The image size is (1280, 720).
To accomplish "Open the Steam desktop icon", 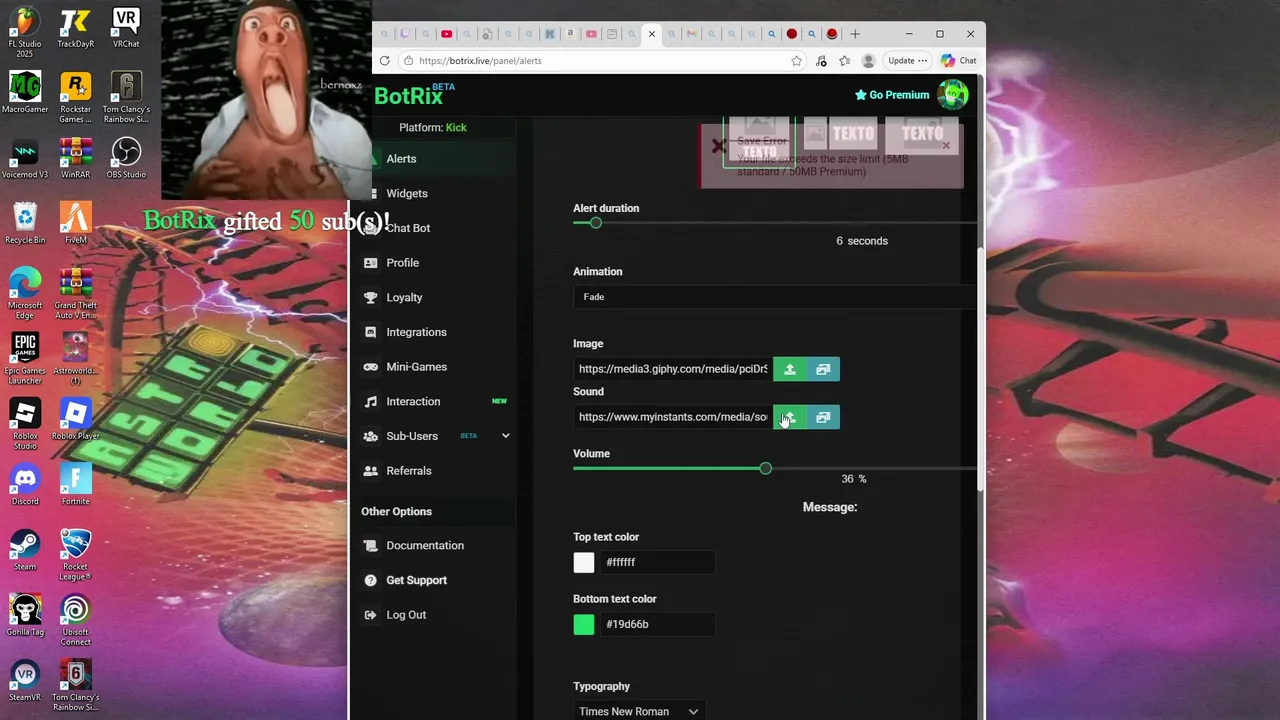I will (25, 551).
